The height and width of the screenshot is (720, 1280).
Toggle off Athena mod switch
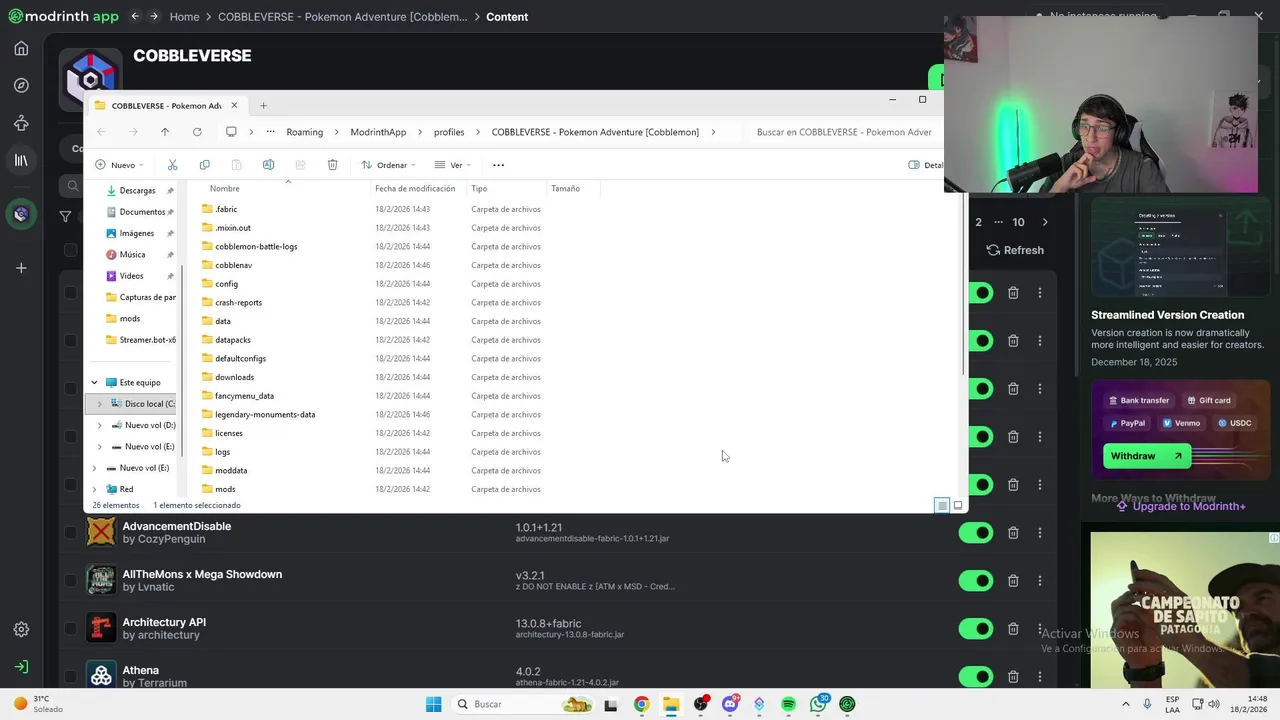tap(976, 676)
